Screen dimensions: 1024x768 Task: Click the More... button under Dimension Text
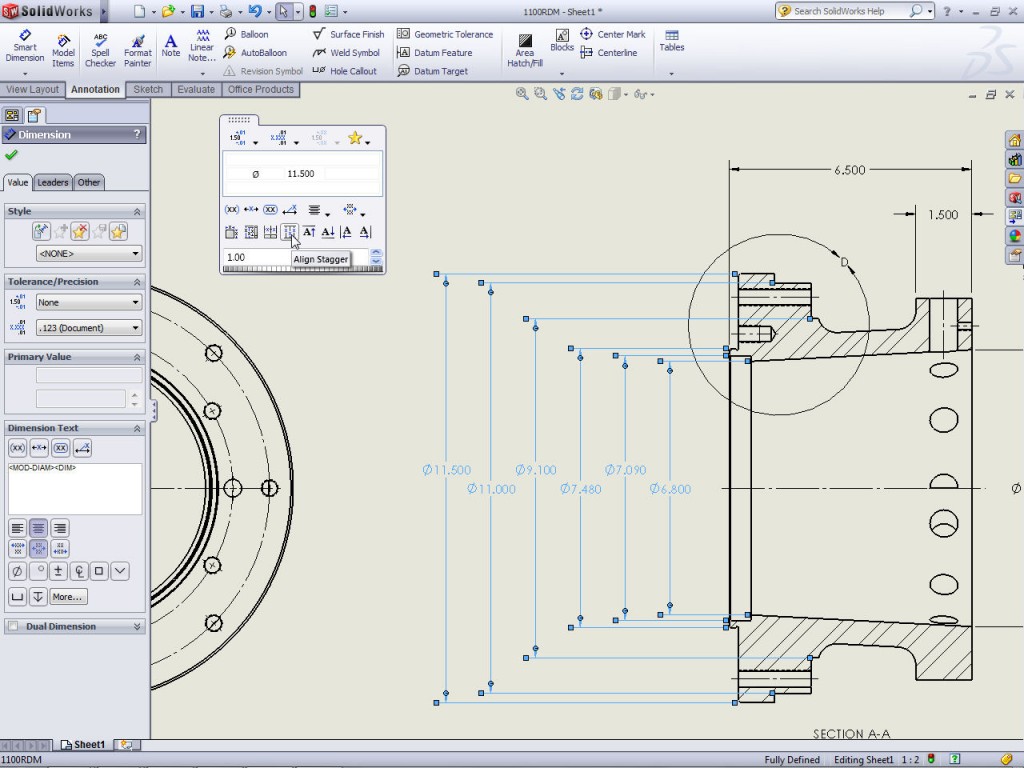coord(67,596)
